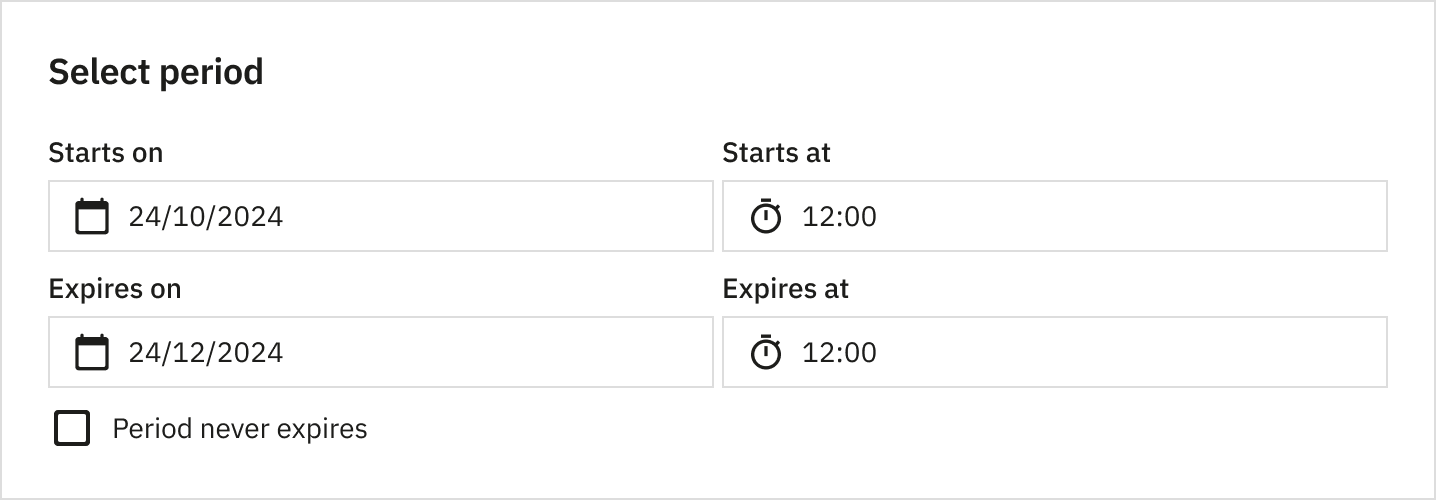Click the "Starts on" field label
The image size is (1436, 500).
(105, 153)
